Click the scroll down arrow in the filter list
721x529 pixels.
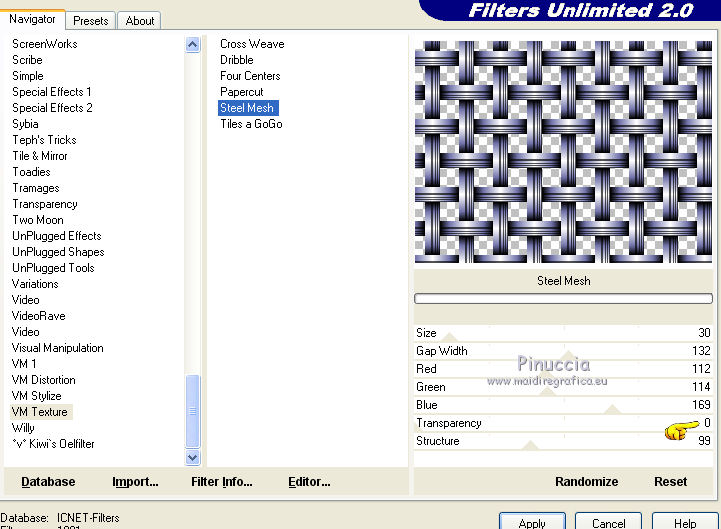point(193,457)
